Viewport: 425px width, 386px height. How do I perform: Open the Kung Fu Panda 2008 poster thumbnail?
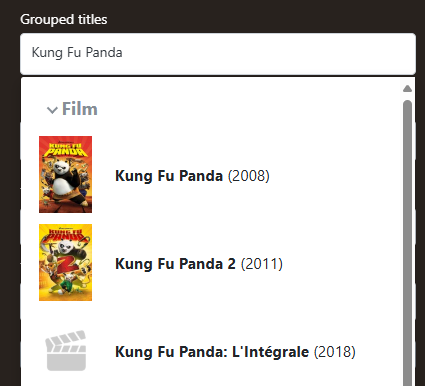(x=65, y=174)
